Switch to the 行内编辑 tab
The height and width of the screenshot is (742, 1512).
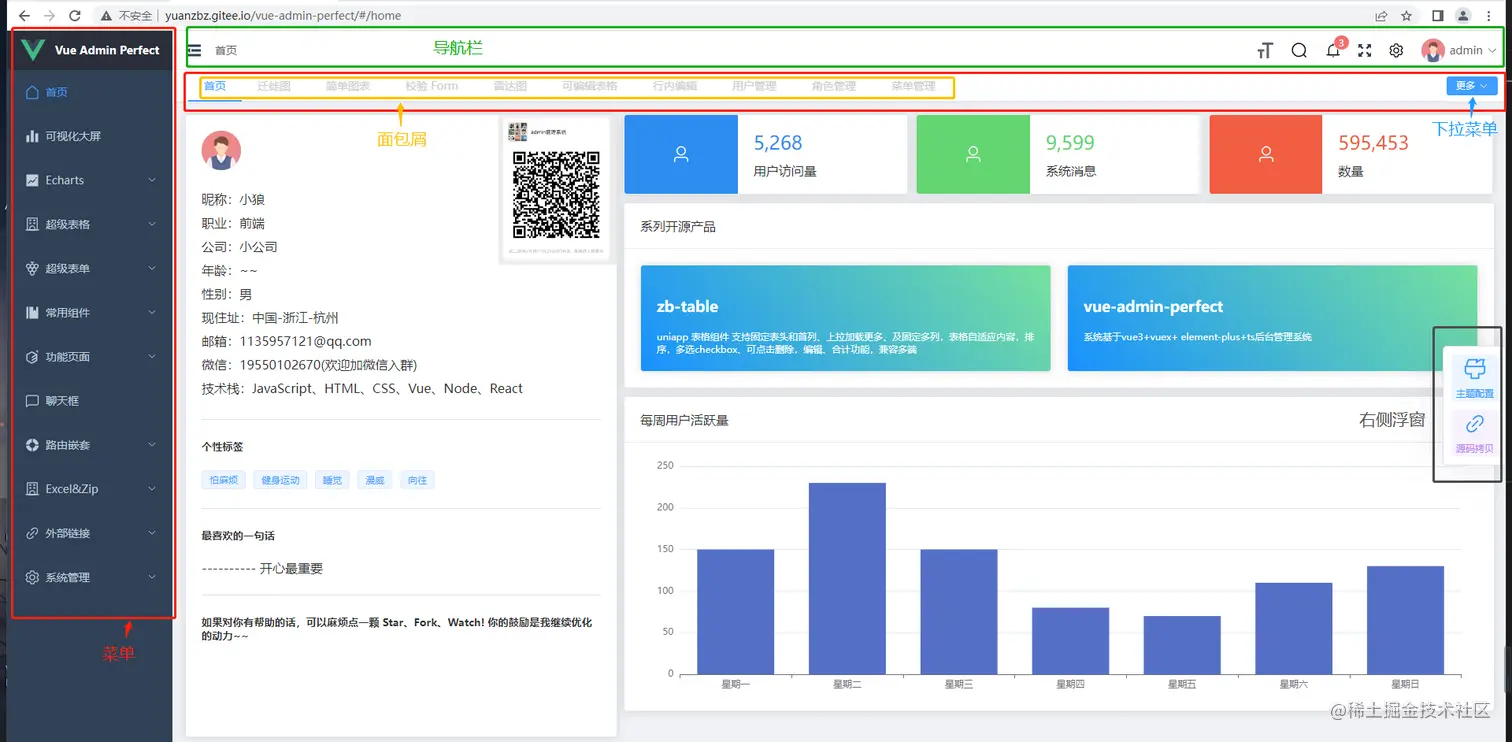pos(675,86)
